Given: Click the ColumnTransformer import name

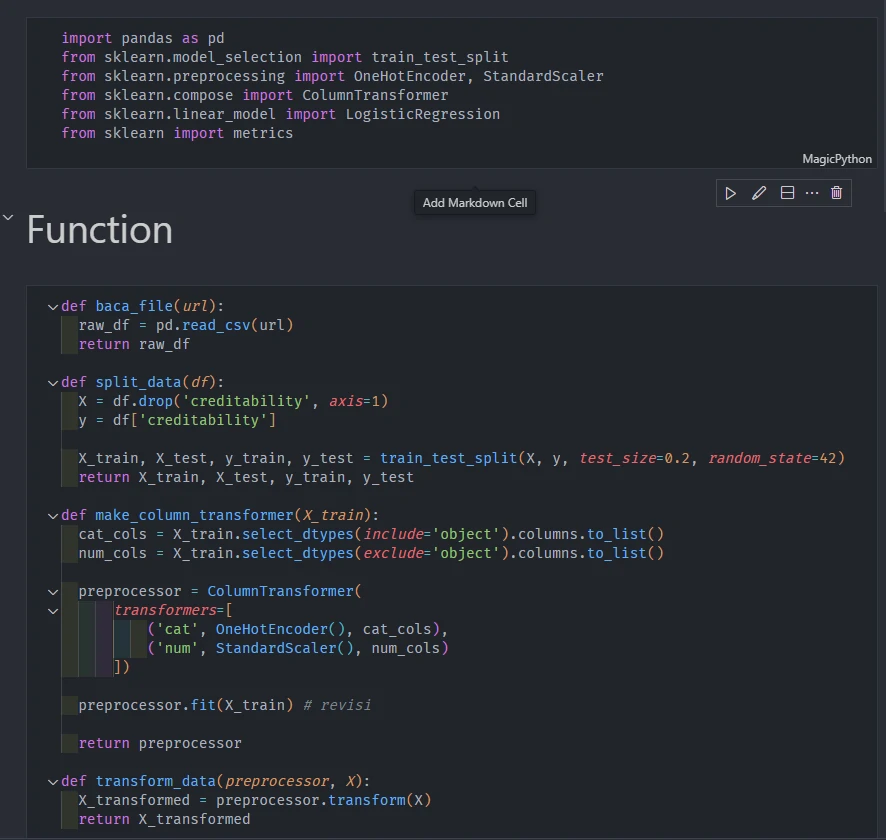Looking at the screenshot, I should (375, 95).
